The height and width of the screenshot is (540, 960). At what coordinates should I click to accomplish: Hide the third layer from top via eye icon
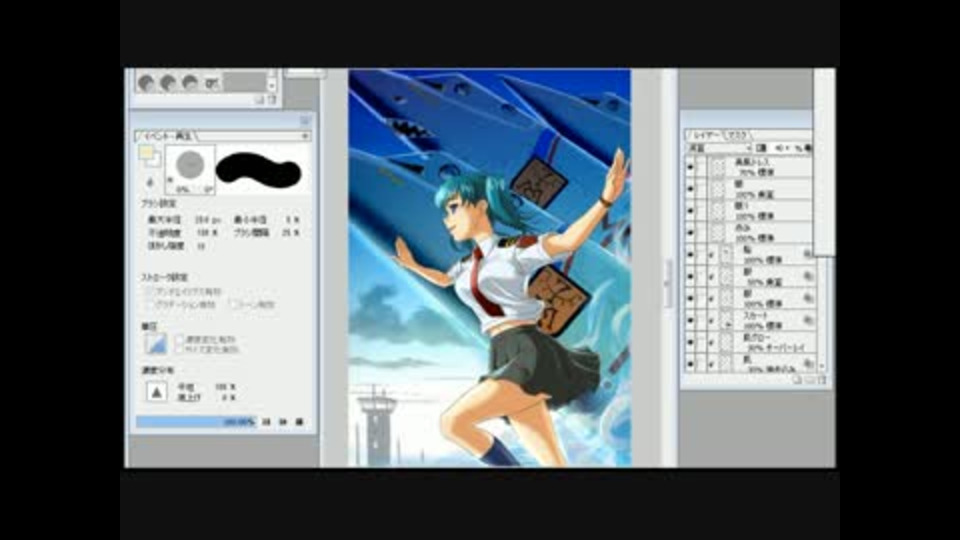[691, 211]
